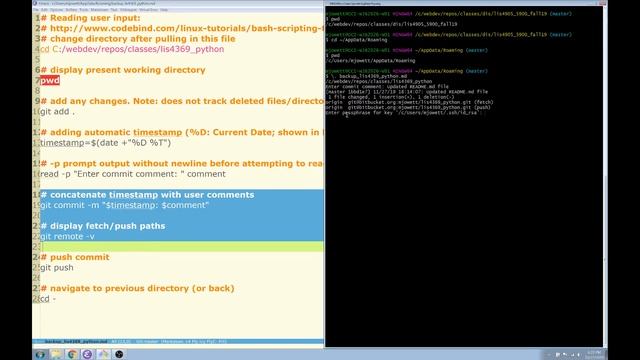The image size is (640, 360).
Task: Open the Help menu in Emacs
Action: pos(164,10)
